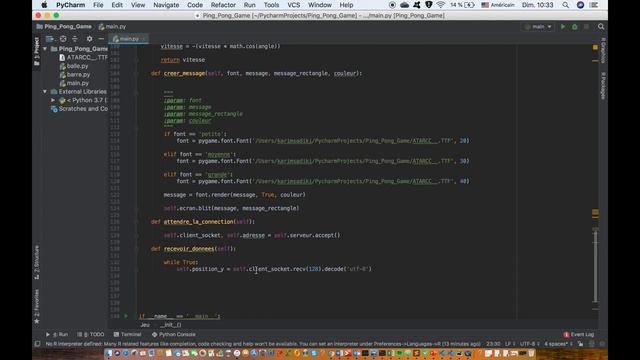
Task: Open Project panel settings gear
Action: (x=89, y=39)
